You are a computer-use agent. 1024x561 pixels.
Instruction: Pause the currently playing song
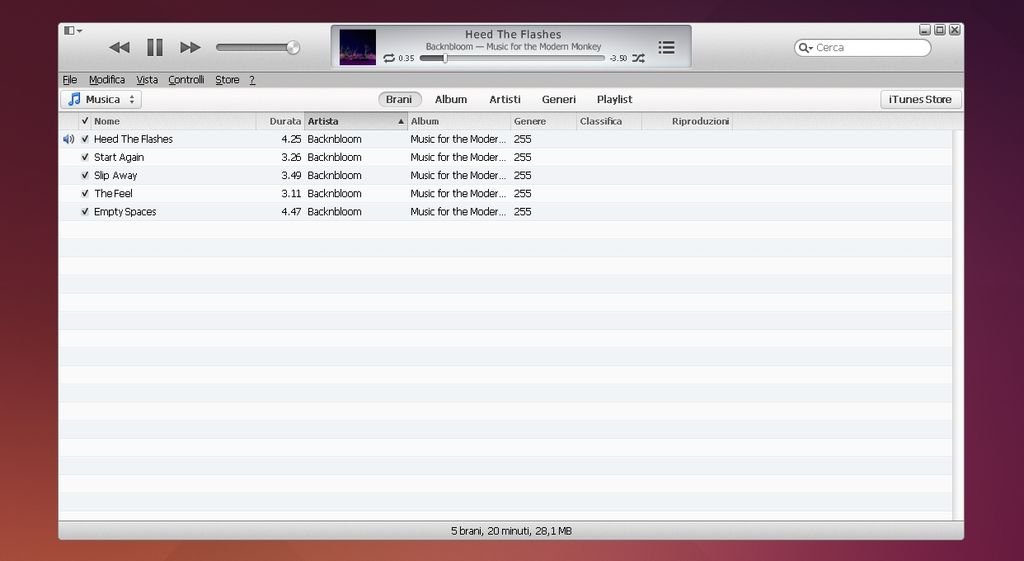(x=155, y=47)
